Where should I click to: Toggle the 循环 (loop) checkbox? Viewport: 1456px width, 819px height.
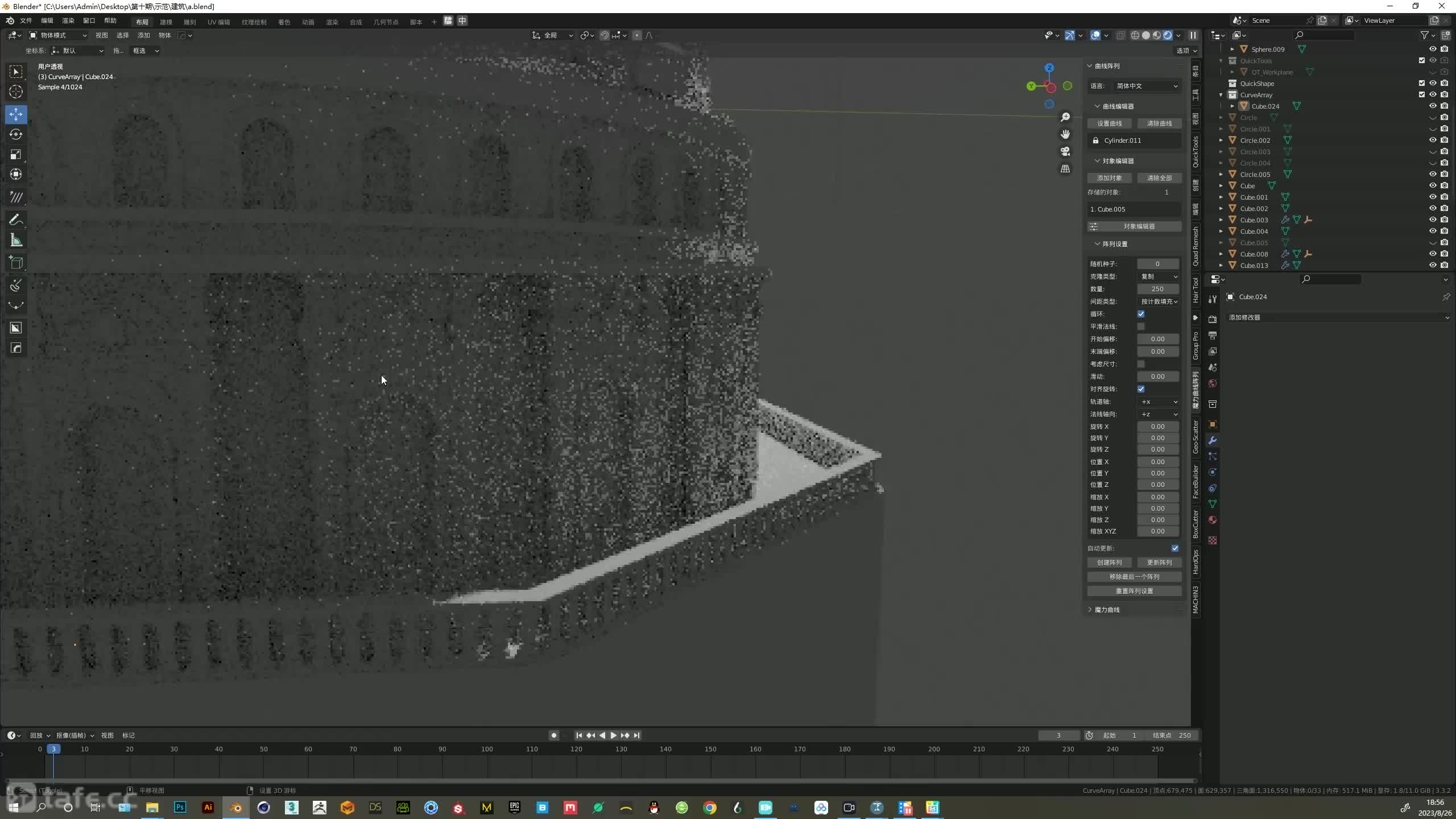pyautogui.click(x=1141, y=314)
